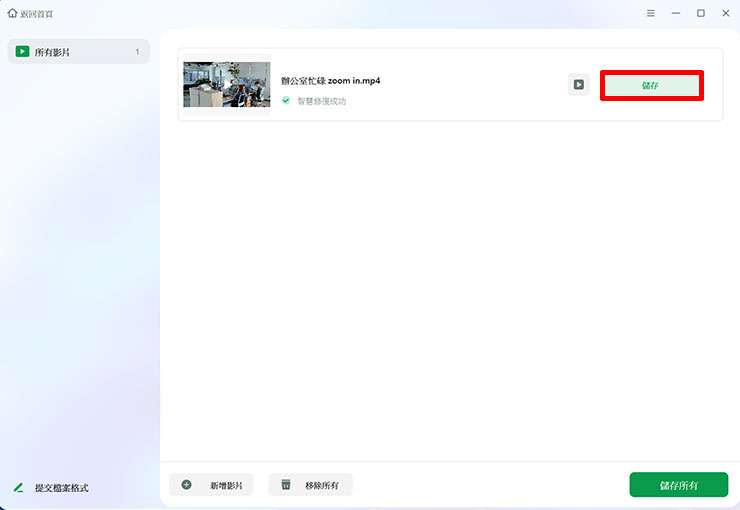The width and height of the screenshot is (740, 510).
Task: Click the 新增影片 button
Action: click(211, 485)
